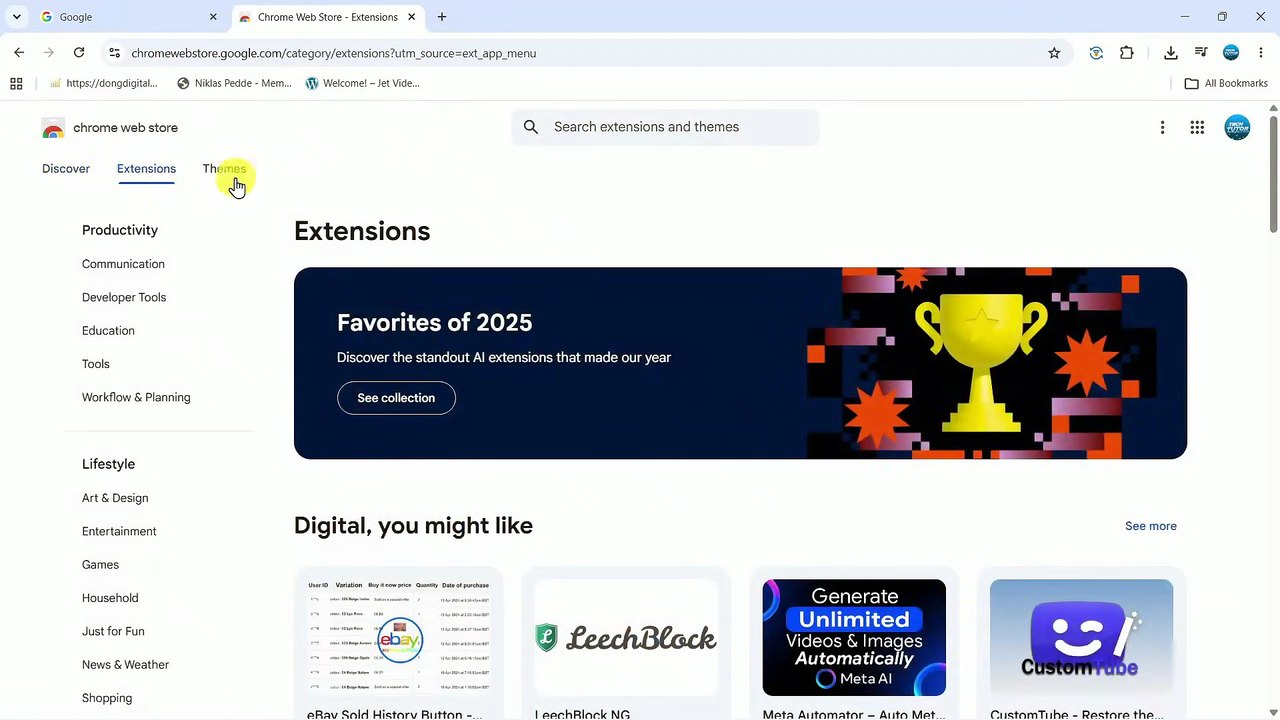1280x720 pixels.
Task: Close the Google tab
Action: [213, 17]
